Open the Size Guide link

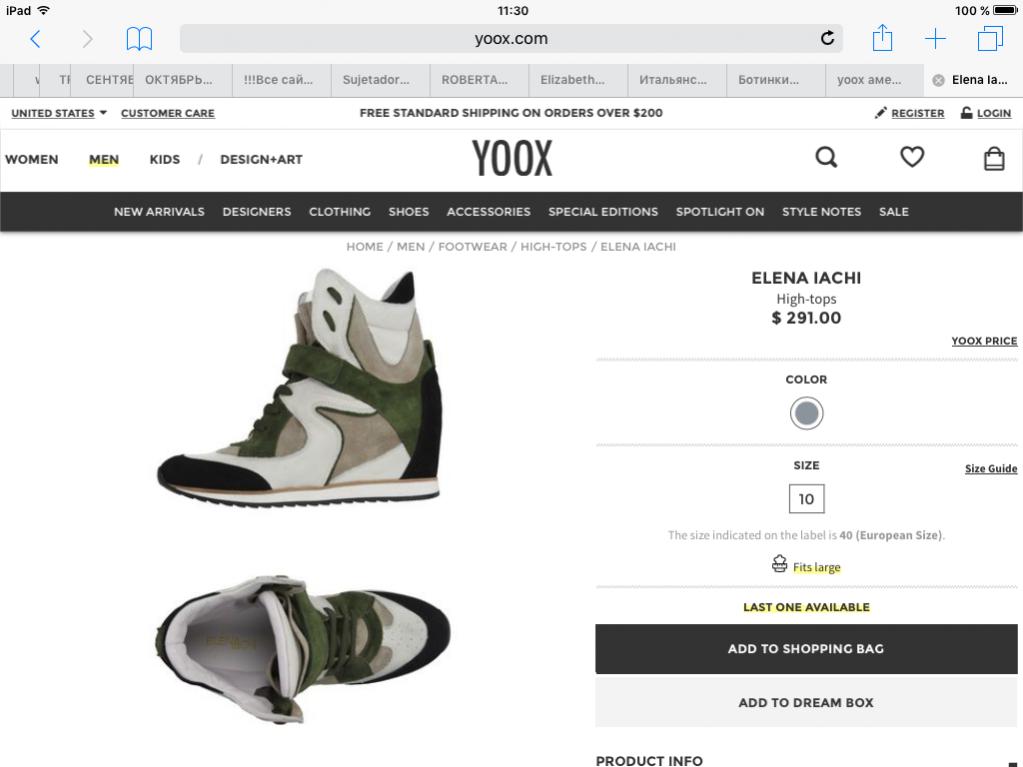[990, 468]
